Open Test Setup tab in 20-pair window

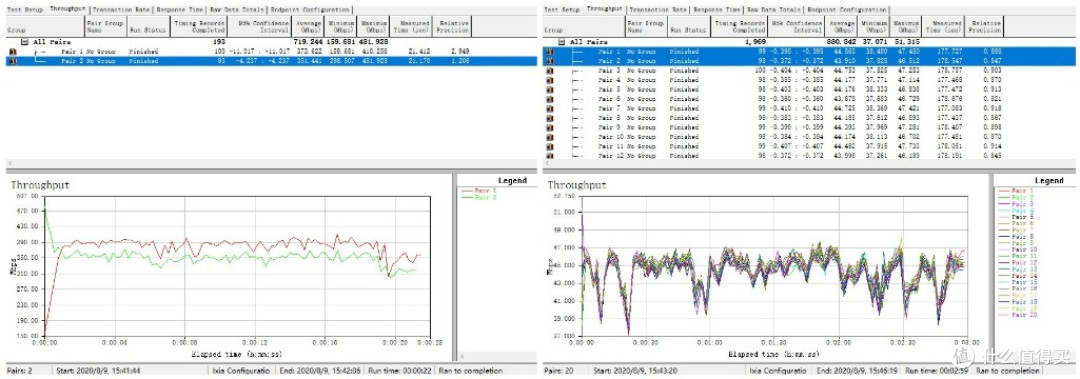pyautogui.click(x=562, y=10)
